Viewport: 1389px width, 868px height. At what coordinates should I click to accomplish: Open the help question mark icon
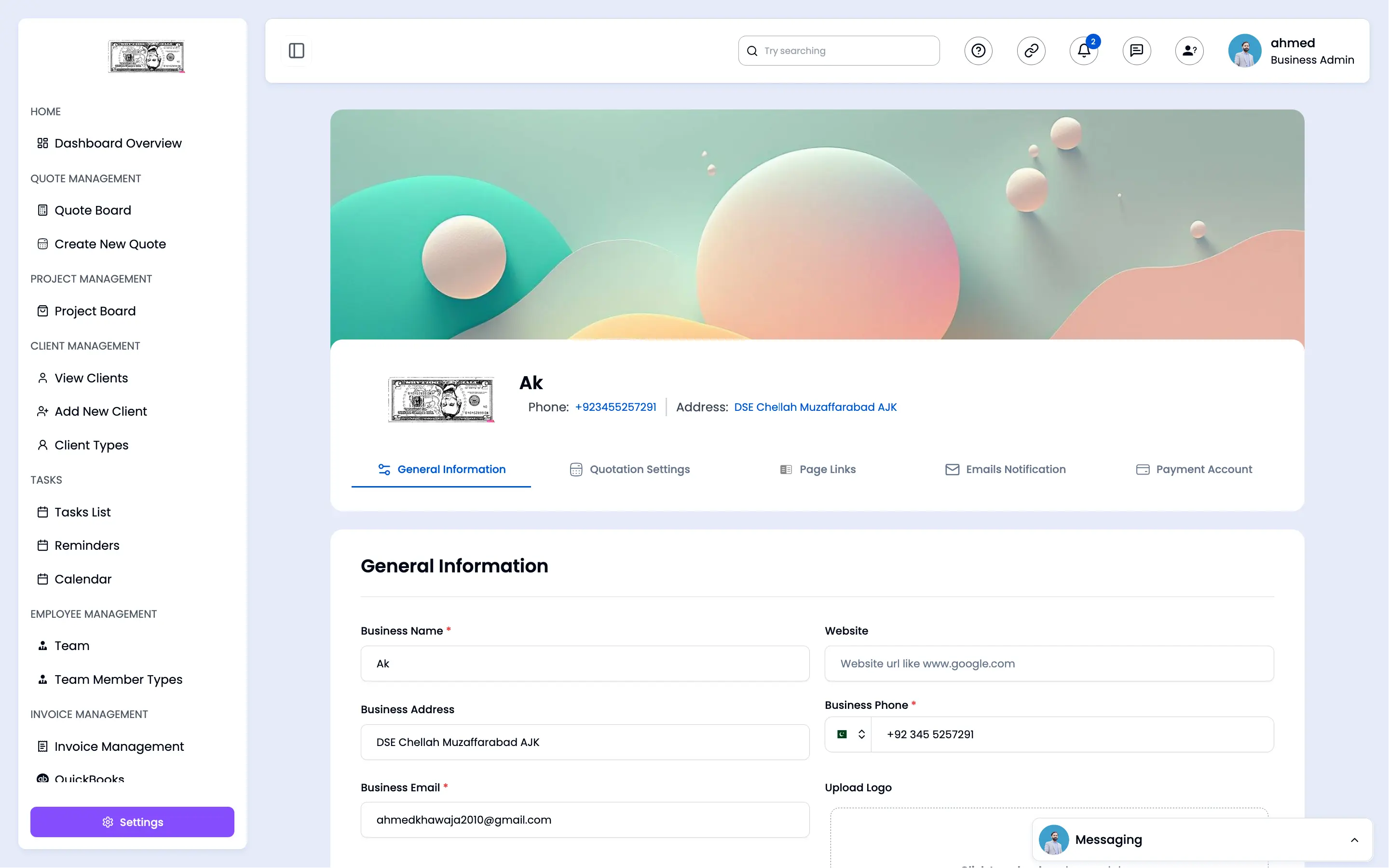click(978, 51)
